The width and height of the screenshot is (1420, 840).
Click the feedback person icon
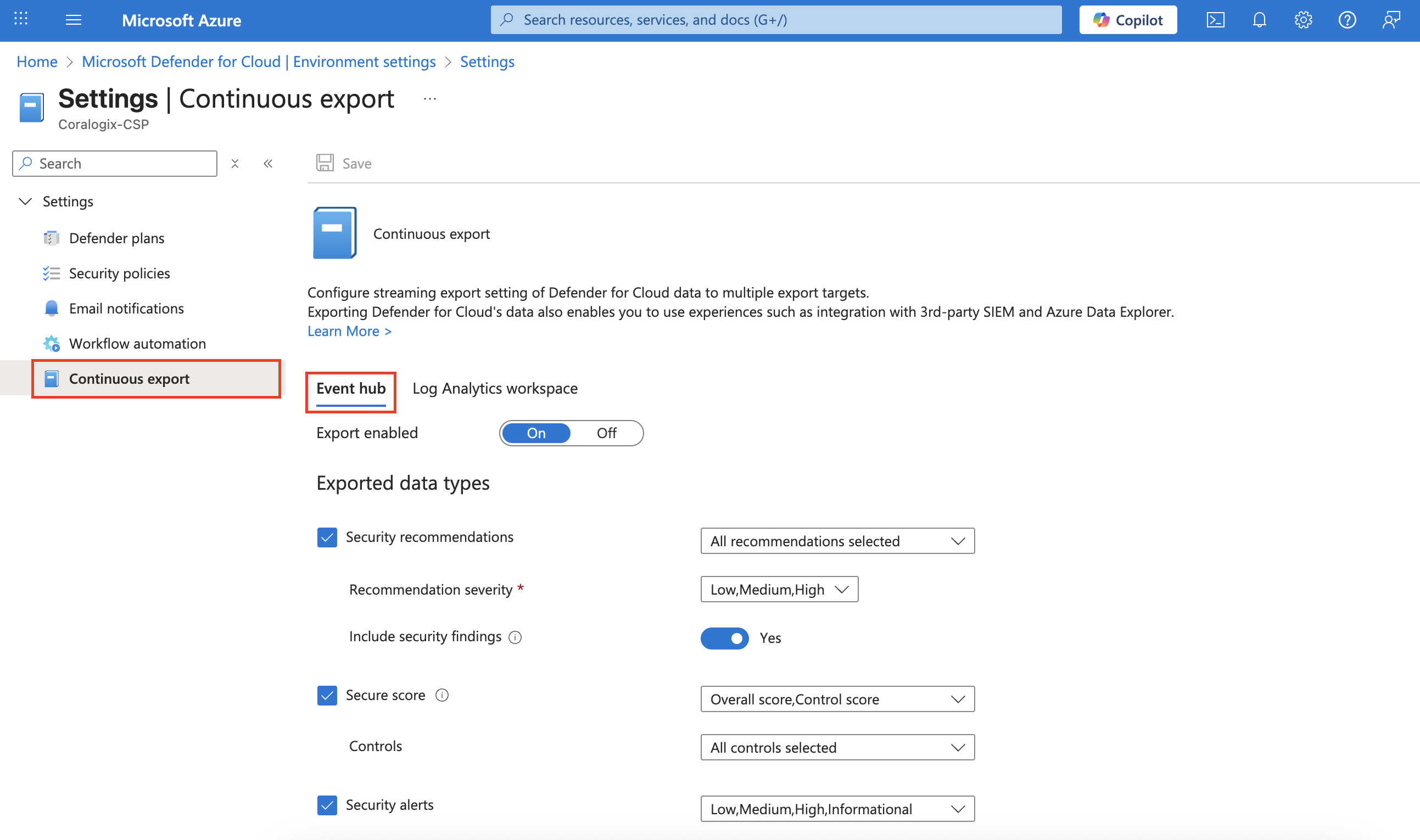point(1390,20)
